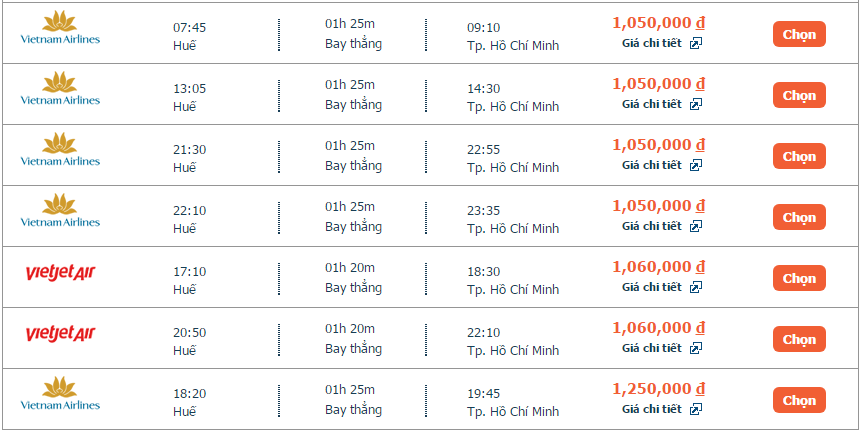Click the Vietnam Airlines logo for 07:45 flight

(60, 28)
